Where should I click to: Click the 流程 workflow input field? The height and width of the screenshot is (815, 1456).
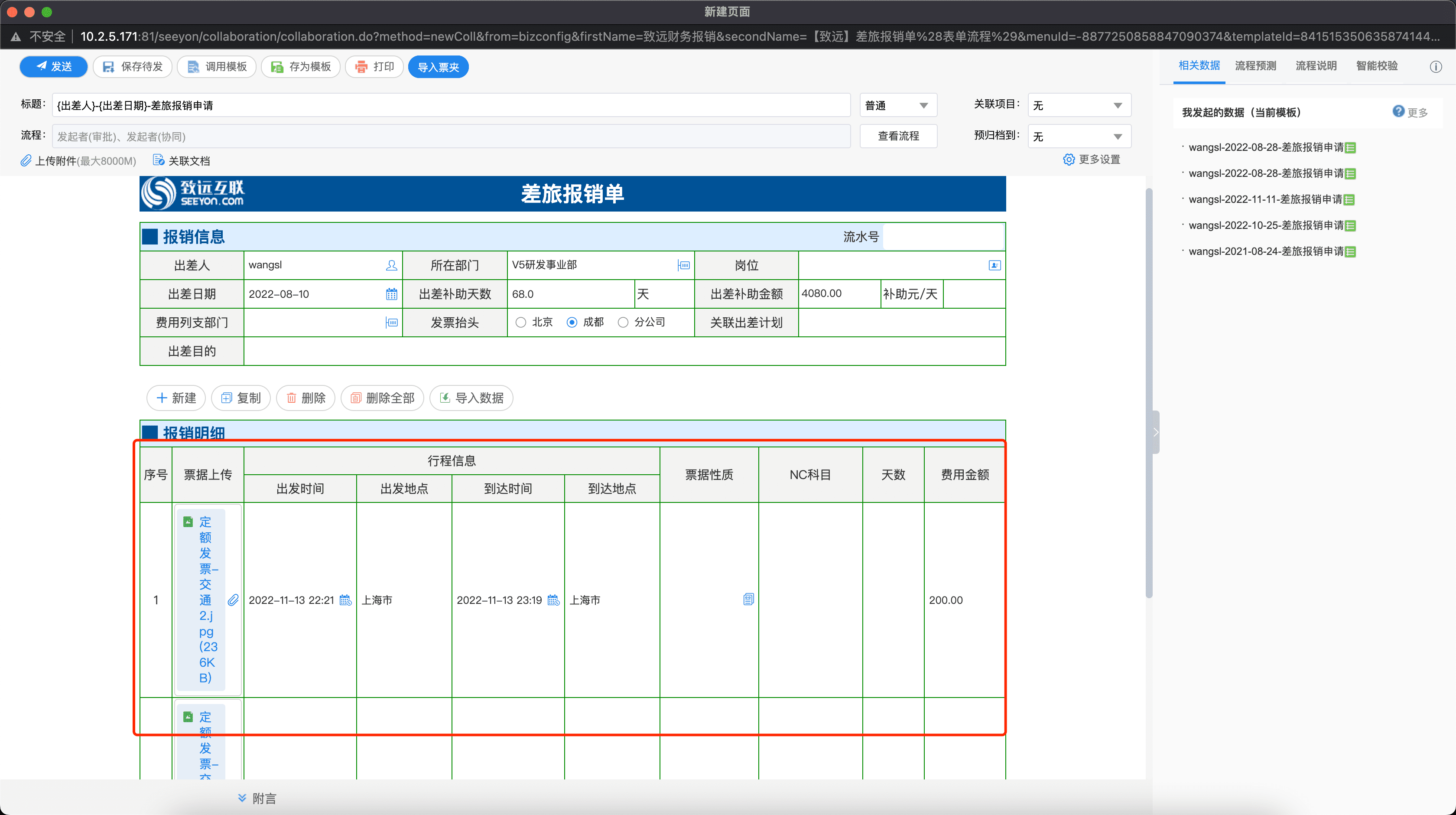click(451, 136)
